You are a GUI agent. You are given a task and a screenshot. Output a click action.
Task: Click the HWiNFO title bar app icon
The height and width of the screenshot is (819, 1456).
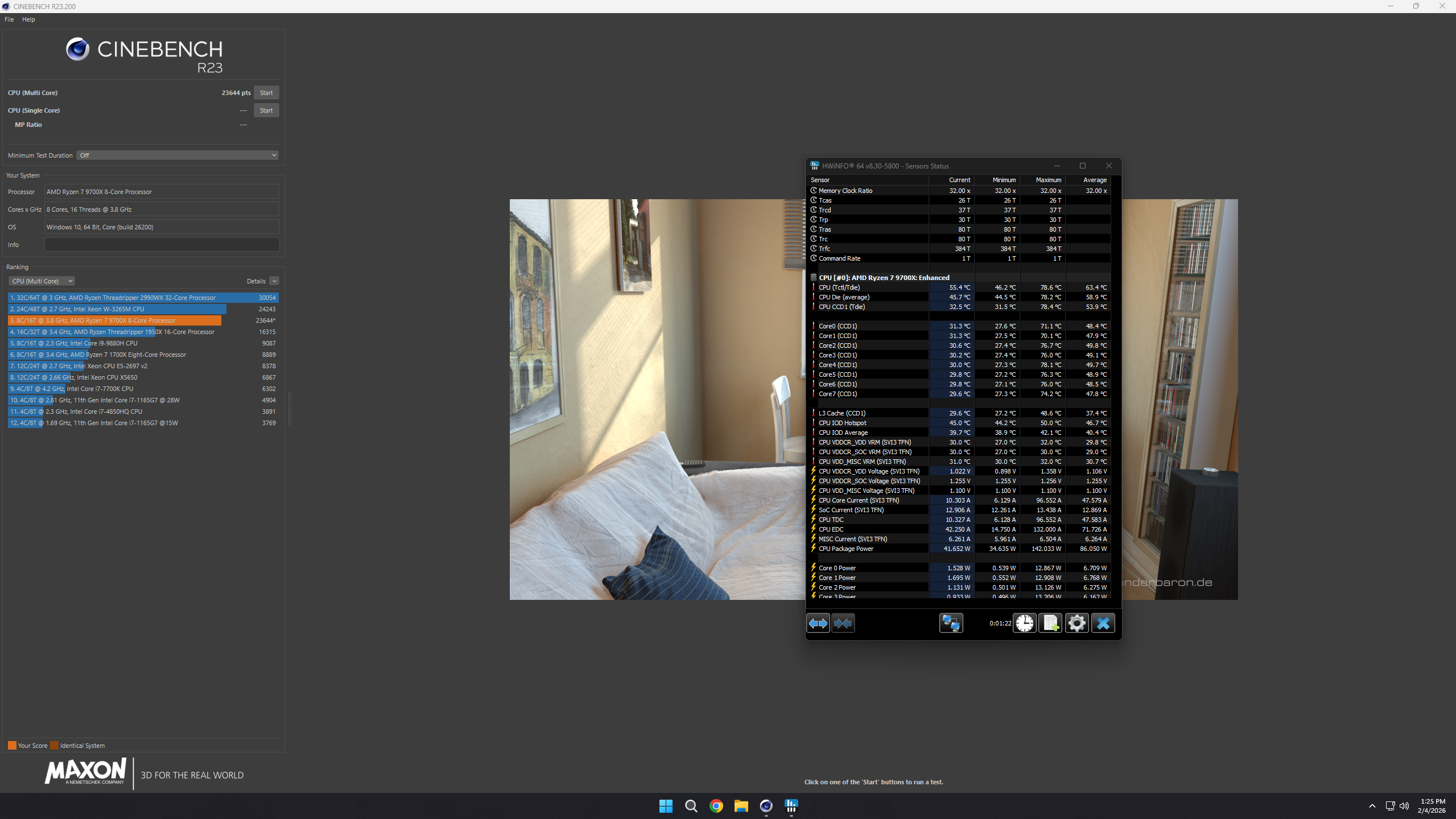815,166
